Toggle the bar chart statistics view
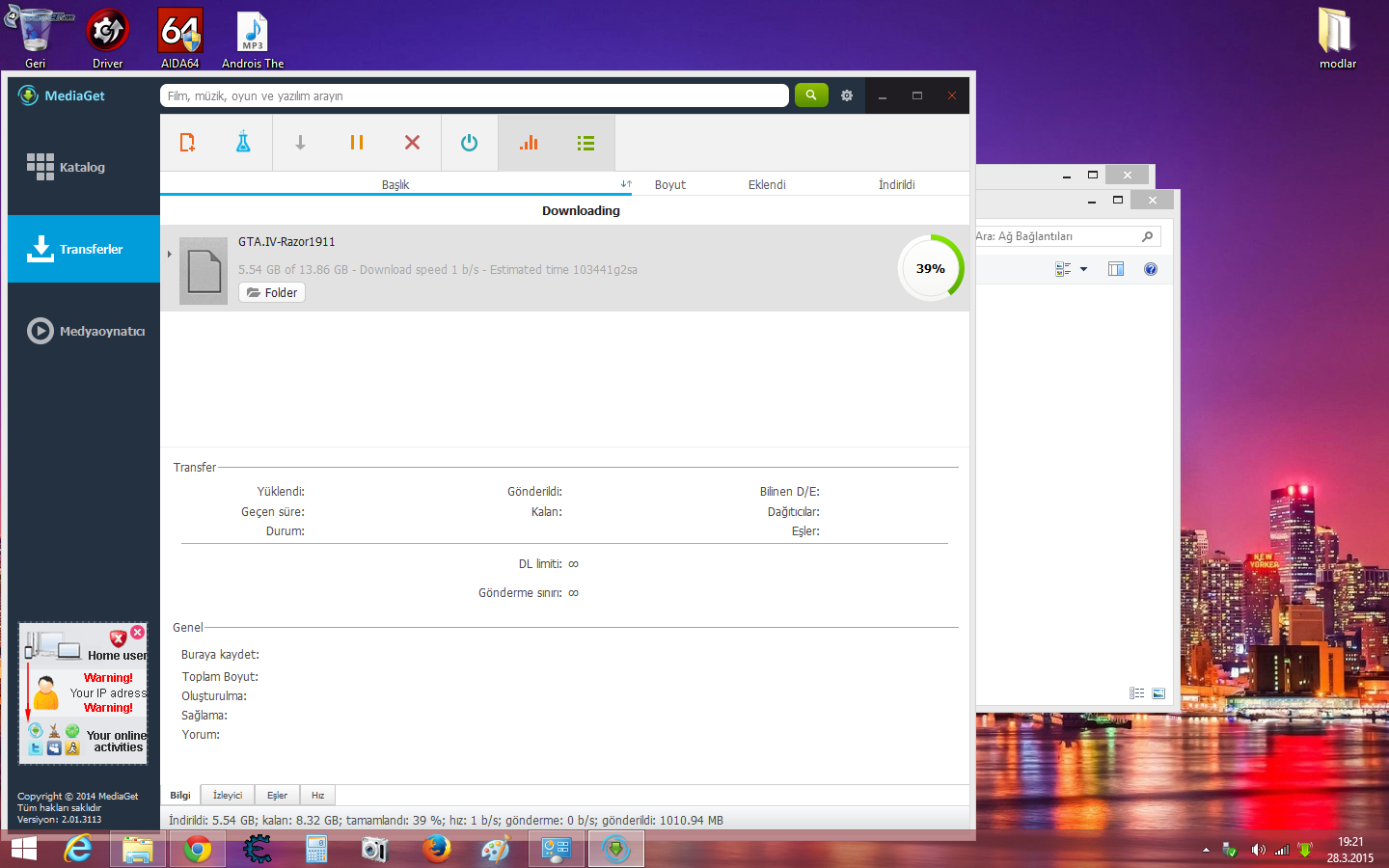The image size is (1389, 868). (529, 143)
